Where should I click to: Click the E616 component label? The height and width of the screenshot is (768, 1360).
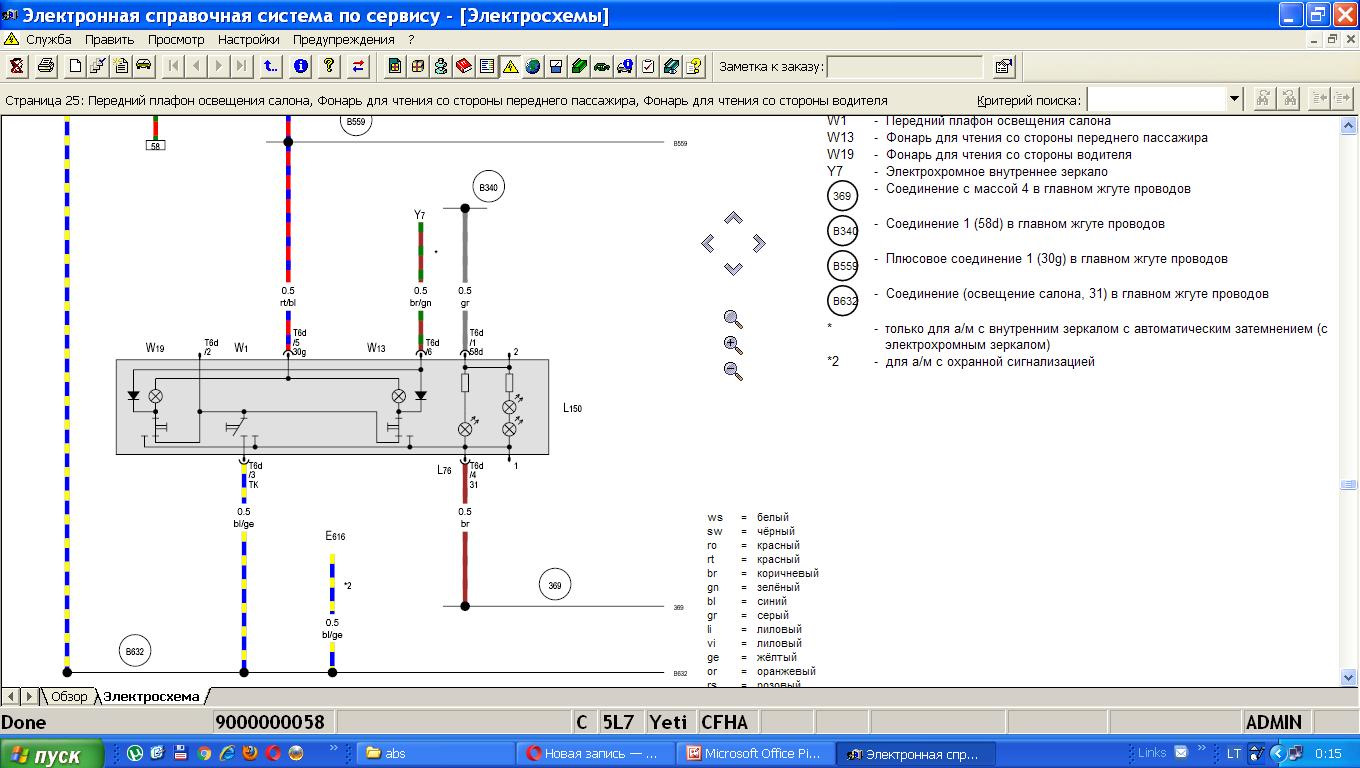coord(335,537)
